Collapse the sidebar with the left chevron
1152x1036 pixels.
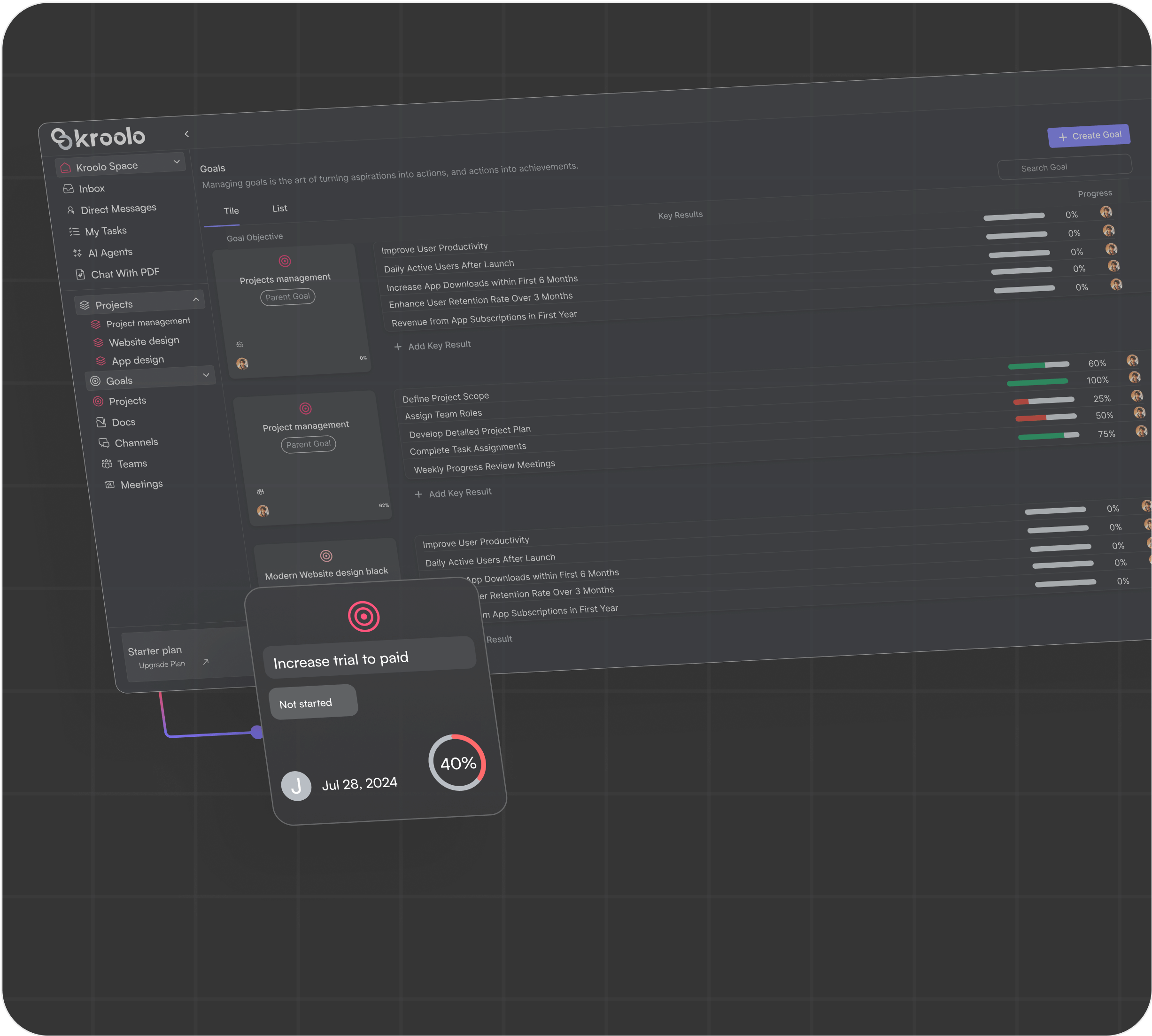187,134
